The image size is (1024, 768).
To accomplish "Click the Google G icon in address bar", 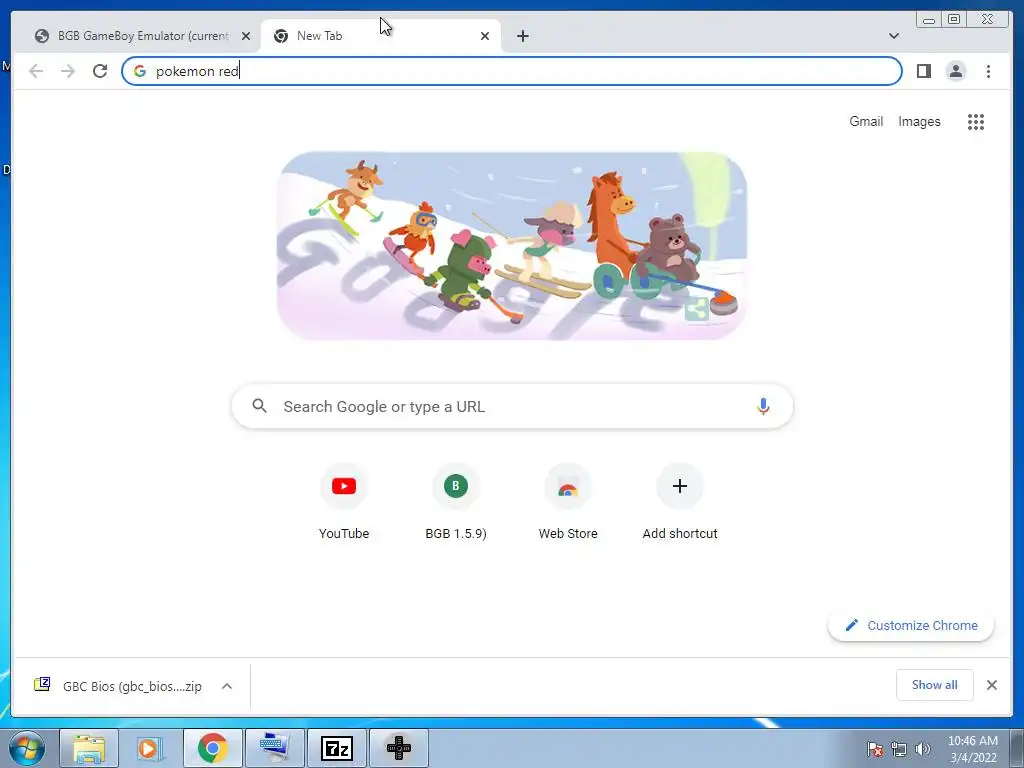I will 140,71.
